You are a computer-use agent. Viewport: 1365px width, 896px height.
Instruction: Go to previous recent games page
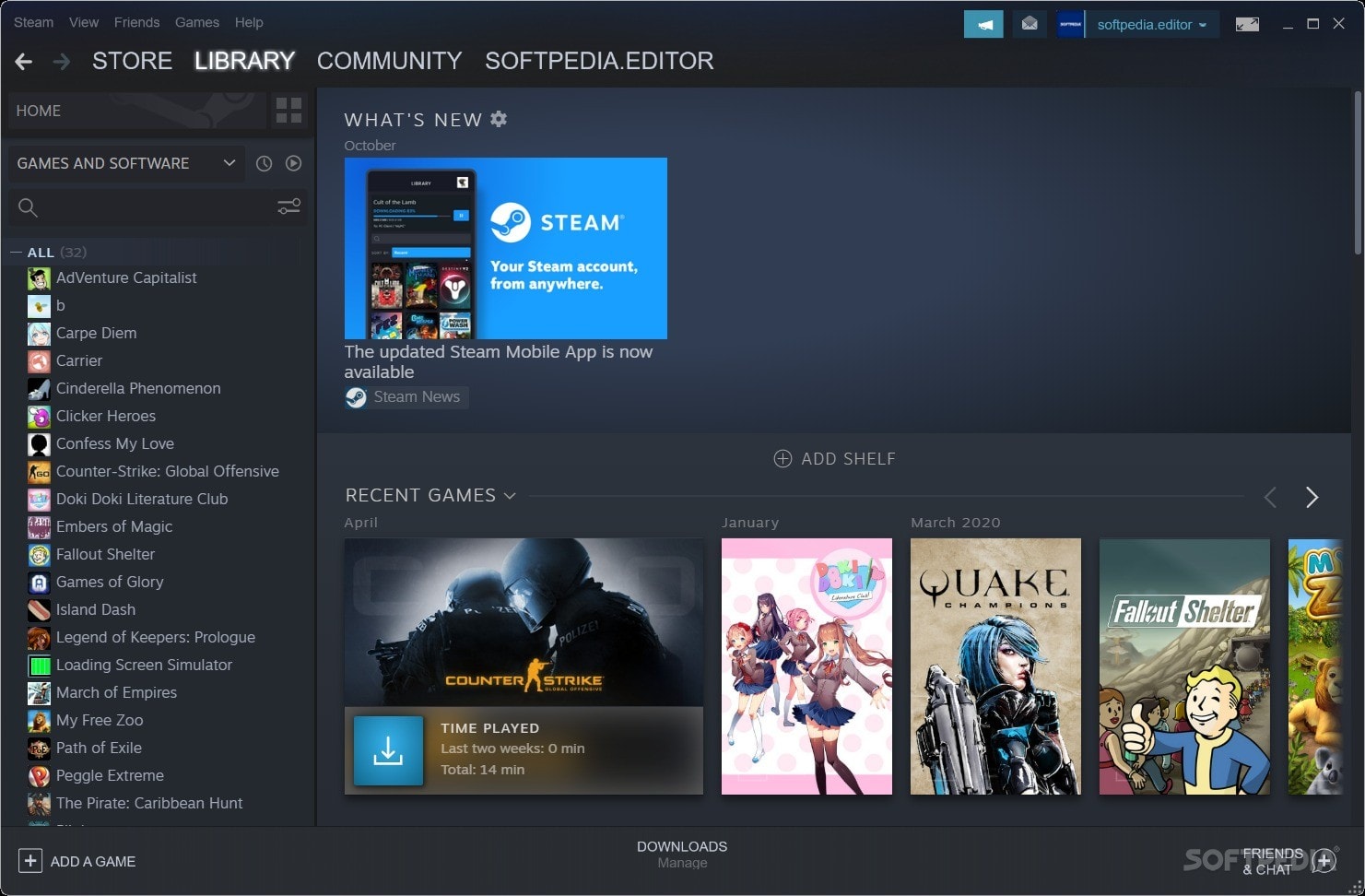coord(1270,498)
